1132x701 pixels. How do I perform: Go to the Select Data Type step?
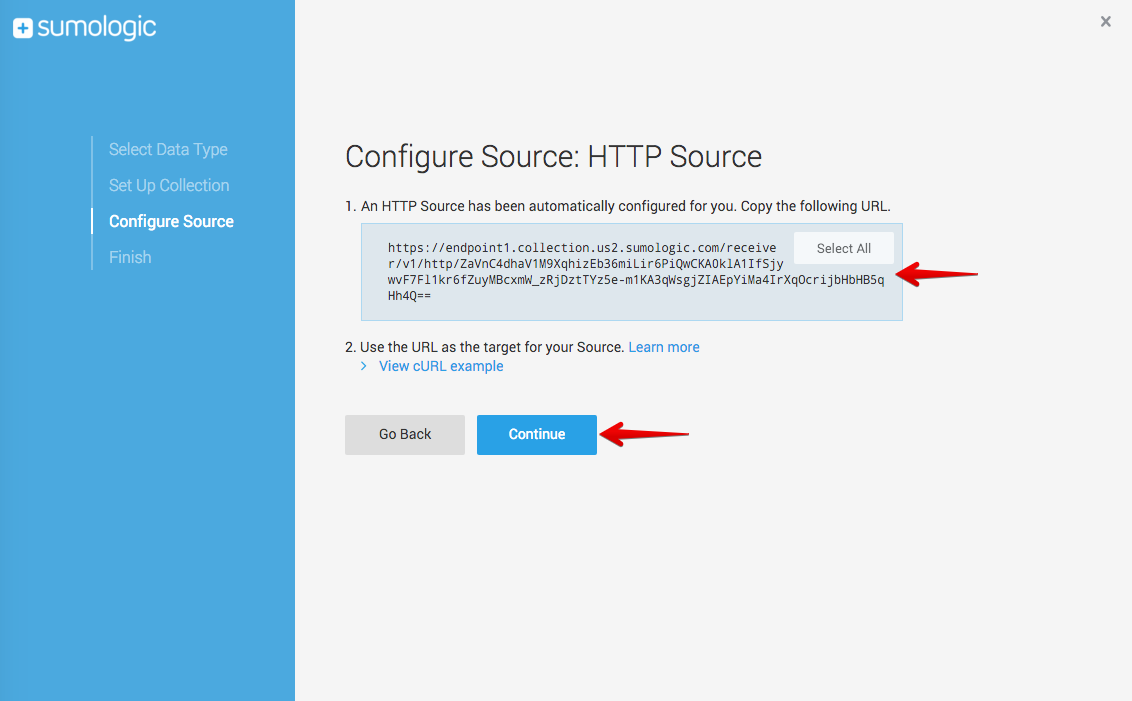coord(168,150)
